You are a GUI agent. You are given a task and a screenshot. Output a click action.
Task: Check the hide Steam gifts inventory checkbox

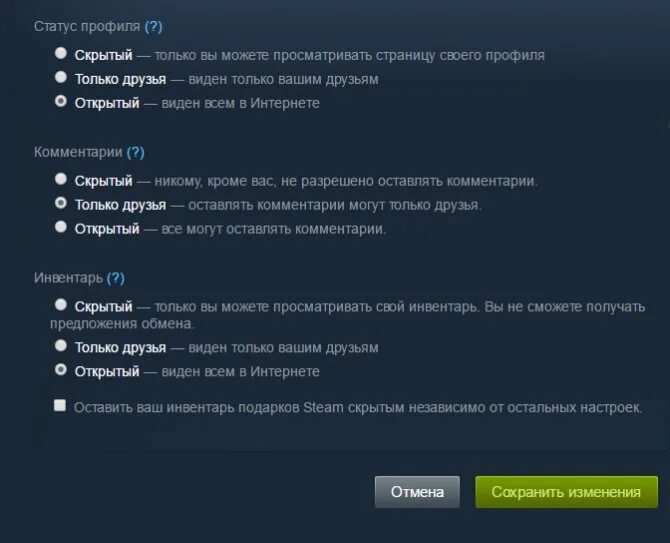[60, 405]
